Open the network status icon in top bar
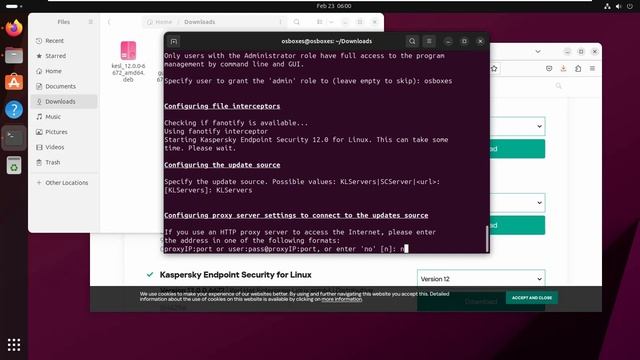640x360 pixels. 607,6
